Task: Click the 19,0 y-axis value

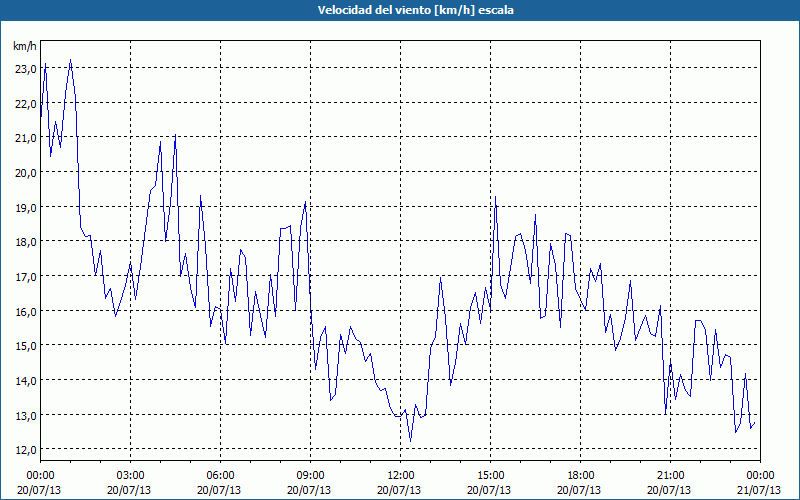Action: (x=26, y=208)
